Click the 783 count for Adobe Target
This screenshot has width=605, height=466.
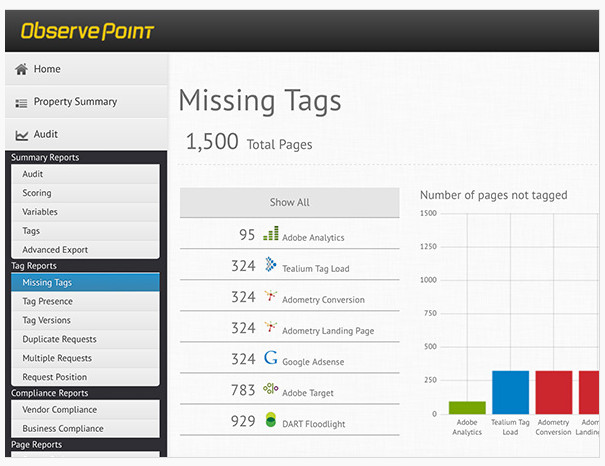(x=243, y=390)
